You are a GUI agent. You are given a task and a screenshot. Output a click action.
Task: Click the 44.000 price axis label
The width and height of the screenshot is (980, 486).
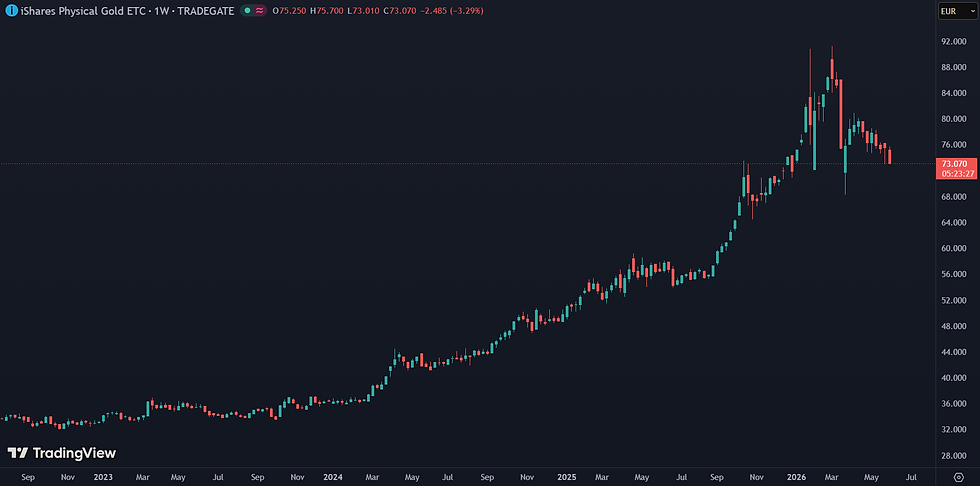[x=954, y=352]
